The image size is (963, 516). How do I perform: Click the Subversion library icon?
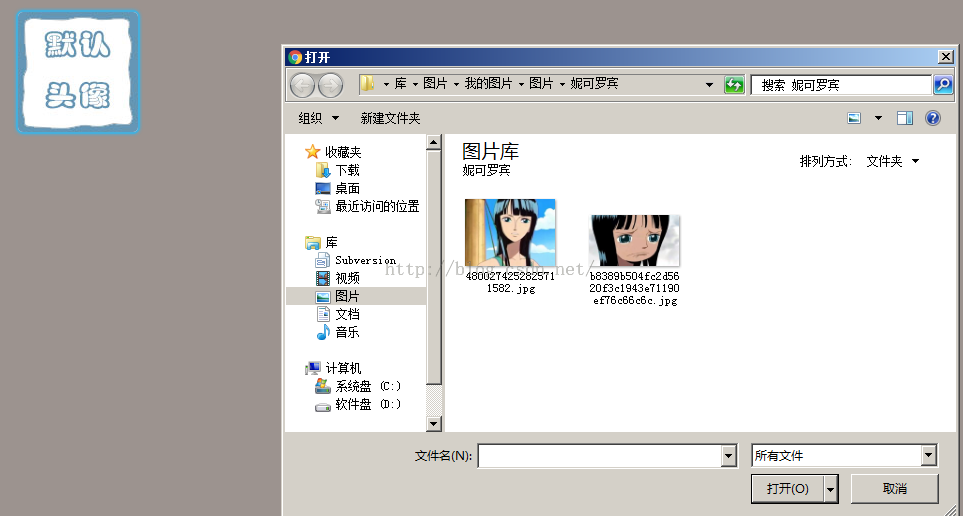(x=323, y=260)
